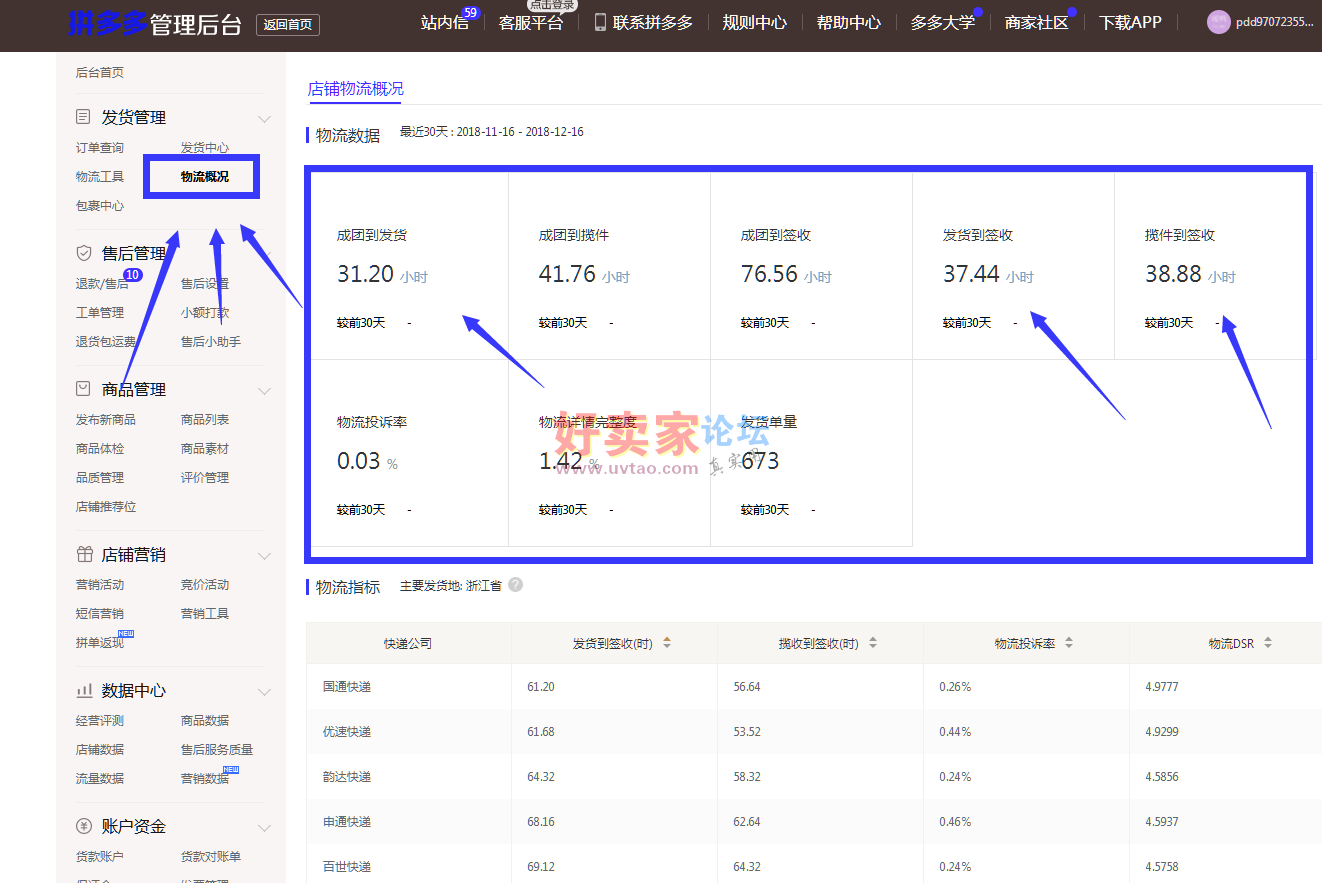Collapse the 数据中心 sidebar section

pos(264,692)
